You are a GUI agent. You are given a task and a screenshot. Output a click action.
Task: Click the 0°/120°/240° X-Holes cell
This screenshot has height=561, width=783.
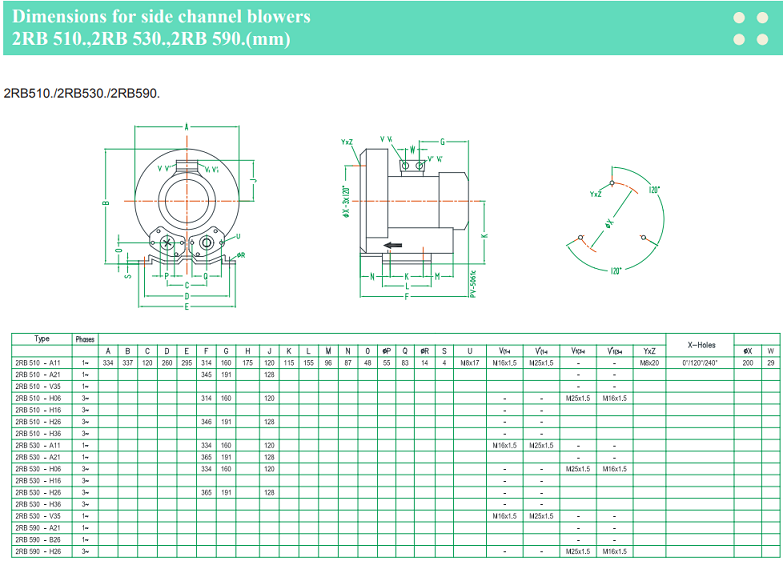(x=700, y=362)
